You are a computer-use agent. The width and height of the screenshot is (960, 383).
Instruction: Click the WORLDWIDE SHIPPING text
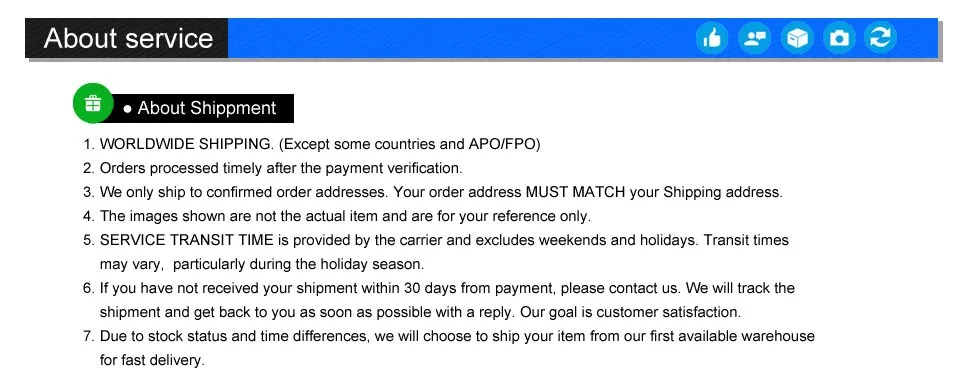tap(186, 144)
